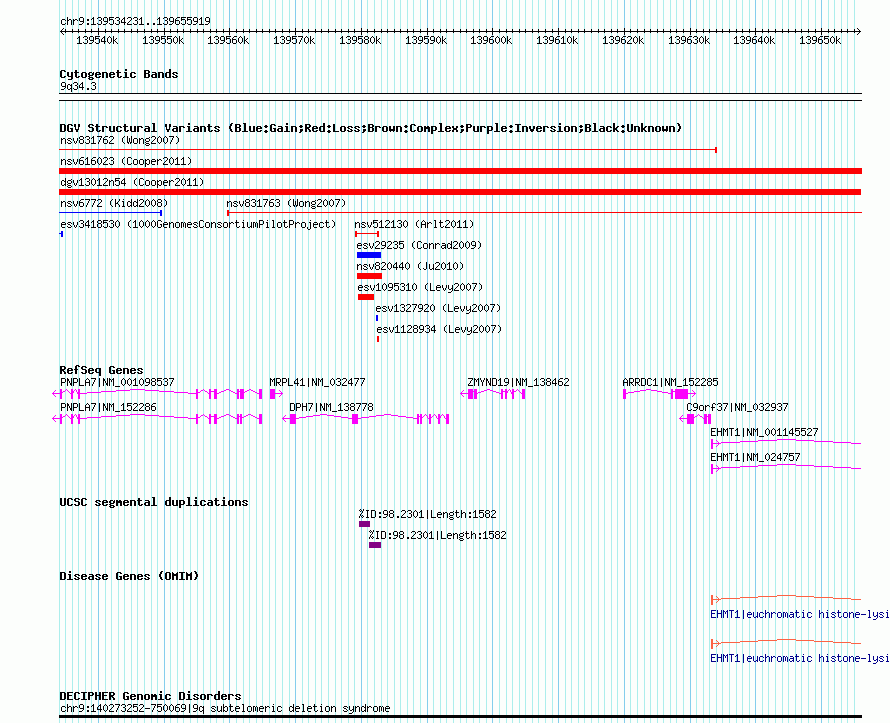Click the C9orf37 magenta exon block
This screenshot has width=890, height=723.
coord(690,419)
